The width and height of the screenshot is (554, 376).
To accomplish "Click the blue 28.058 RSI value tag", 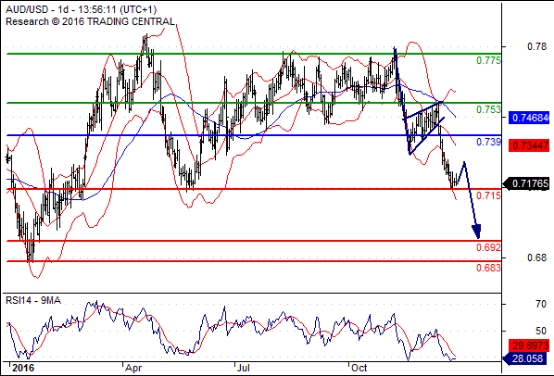I will coord(526,359).
